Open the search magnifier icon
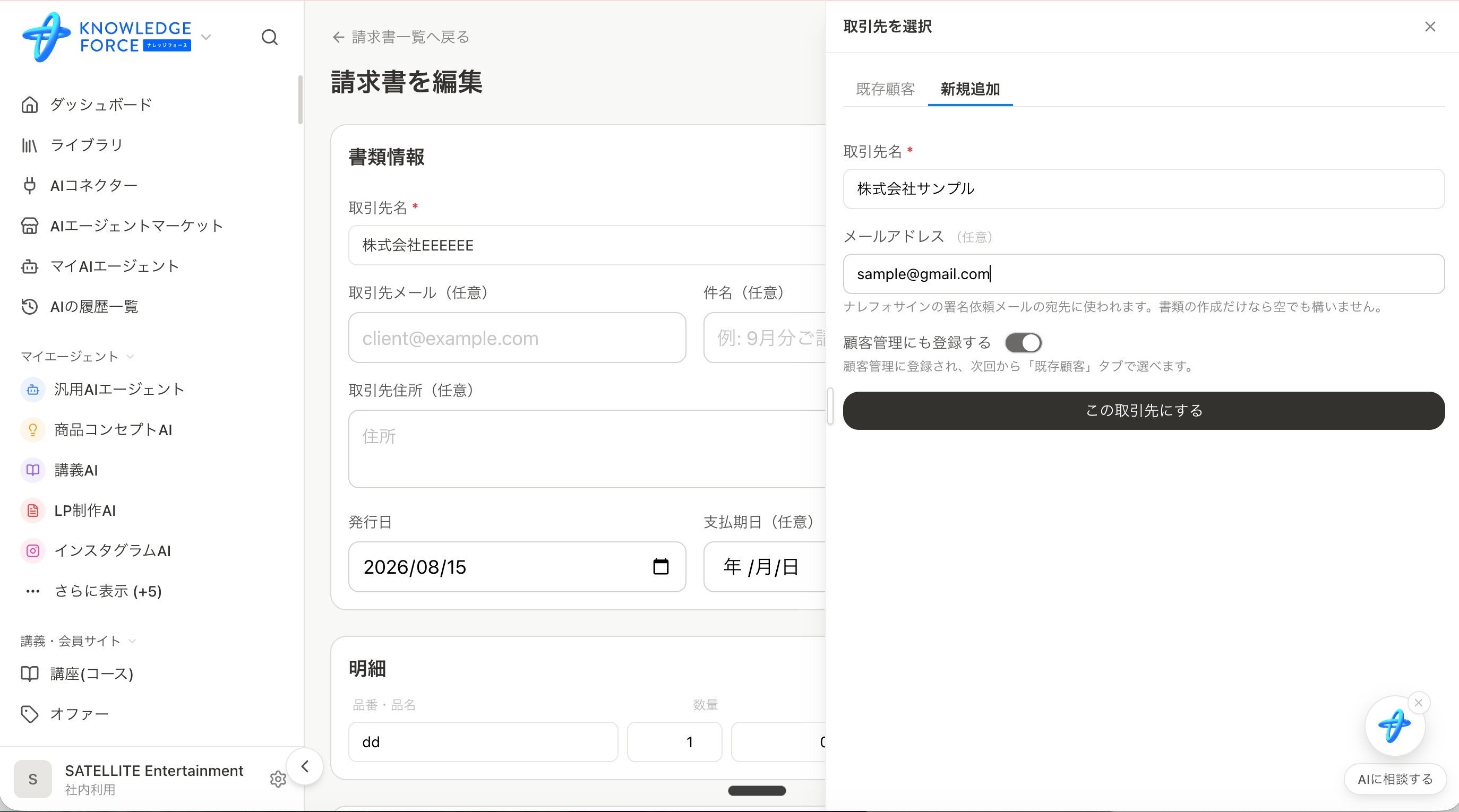The image size is (1459, 812). coord(270,37)
